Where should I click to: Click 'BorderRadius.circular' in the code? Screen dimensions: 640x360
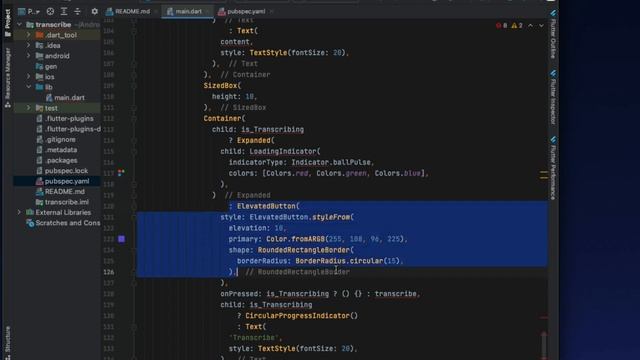click(x=339, y=261)
